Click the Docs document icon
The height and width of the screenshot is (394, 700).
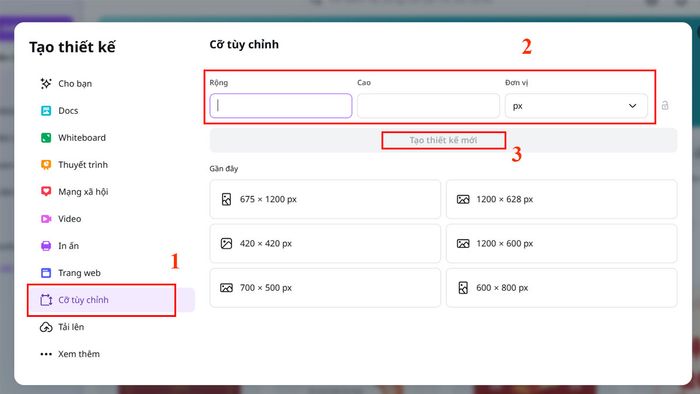(x=46, y=111)
